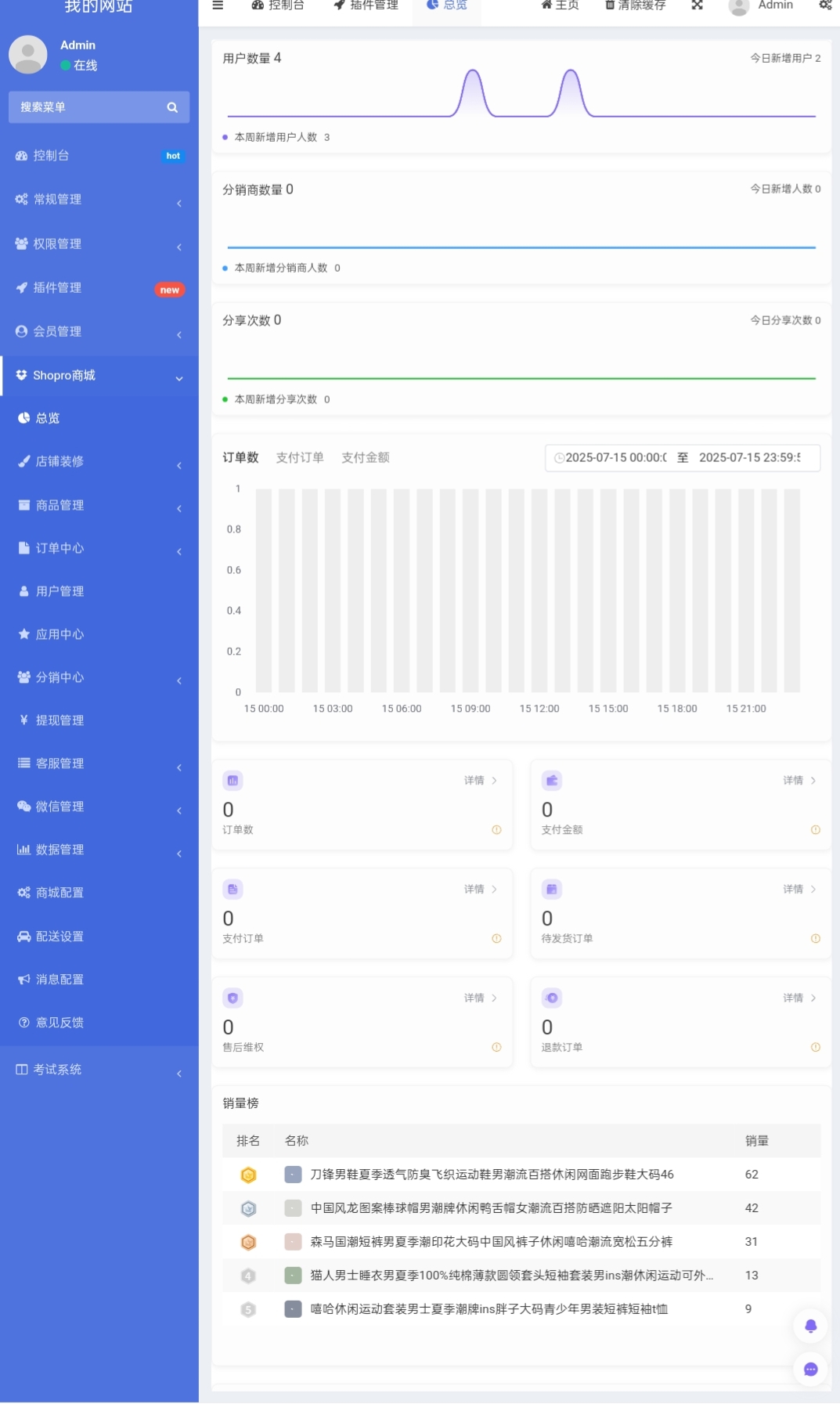Open the chat bubble floating icon
The width and height of the screenshot is (840, 1404).
[x=811, y=1370]
